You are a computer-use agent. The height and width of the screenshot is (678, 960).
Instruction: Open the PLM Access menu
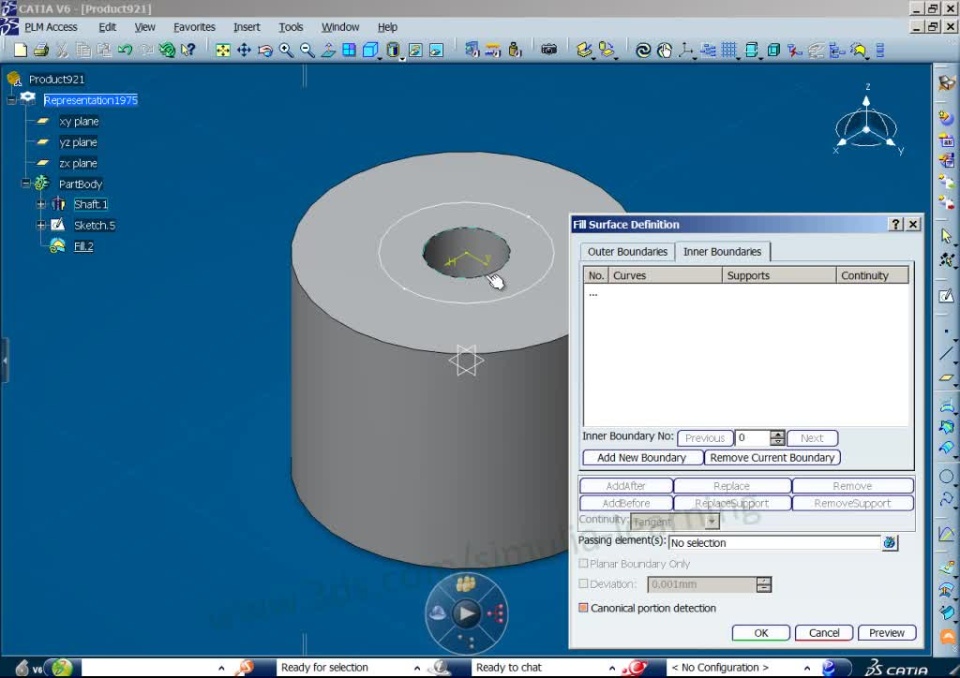(x=51, y=27)
